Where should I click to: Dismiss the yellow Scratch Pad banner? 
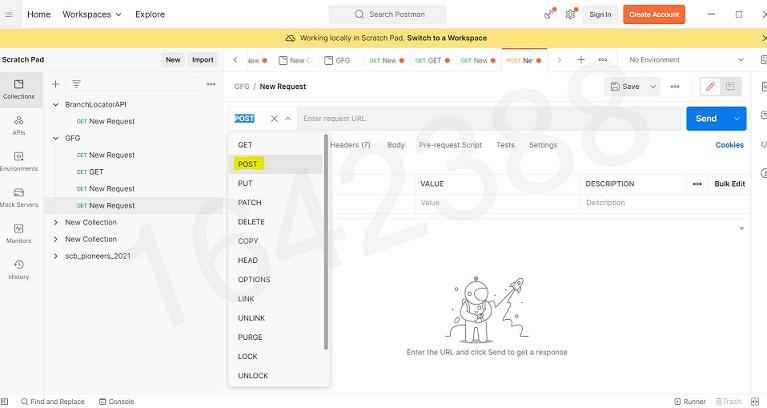tap(764, 38)
